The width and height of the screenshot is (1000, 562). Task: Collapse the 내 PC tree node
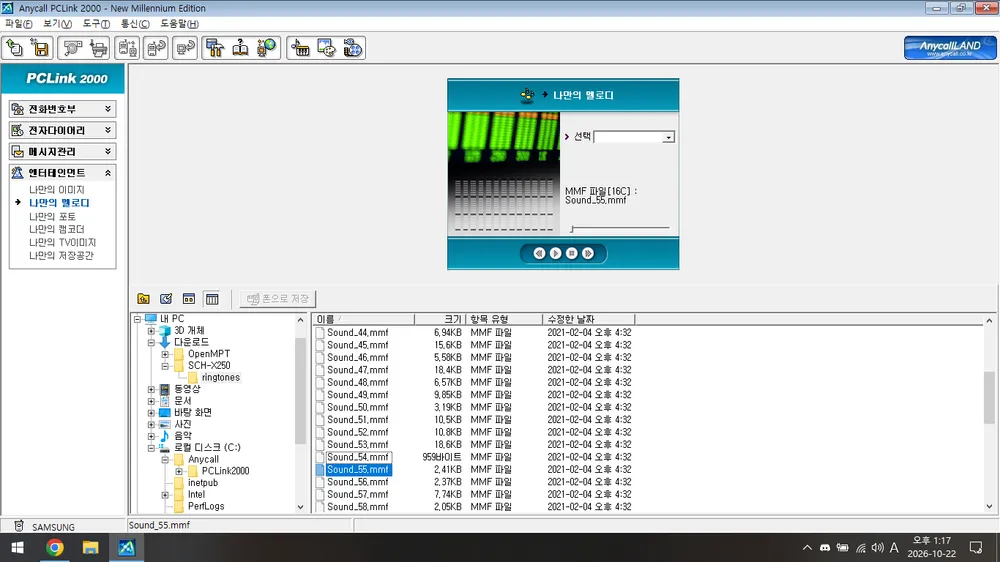137,319
